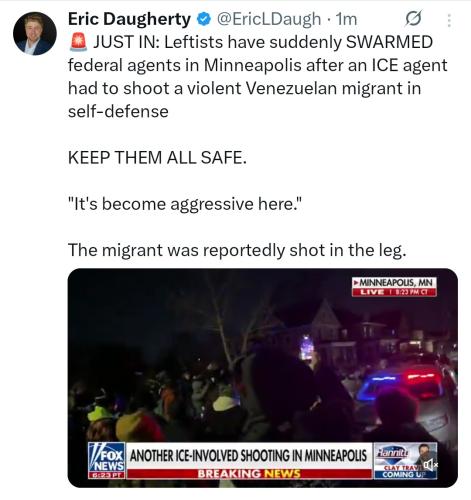This screenshot has width=471, height=500.
Task: Open the Grok slashed-circle icon
Action: [x=413, y=19]
